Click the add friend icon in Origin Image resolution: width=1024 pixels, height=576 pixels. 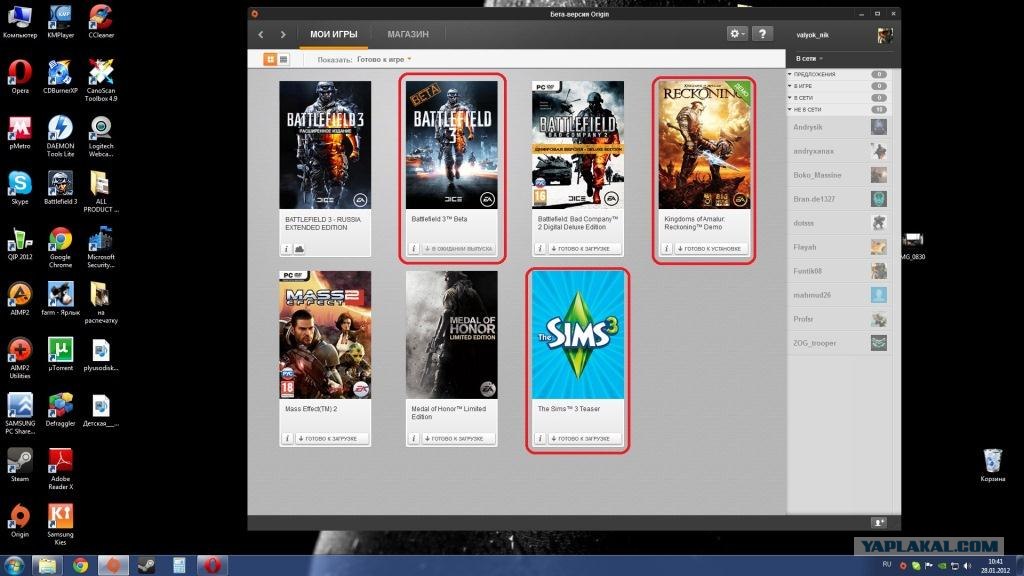pos(879,522)
